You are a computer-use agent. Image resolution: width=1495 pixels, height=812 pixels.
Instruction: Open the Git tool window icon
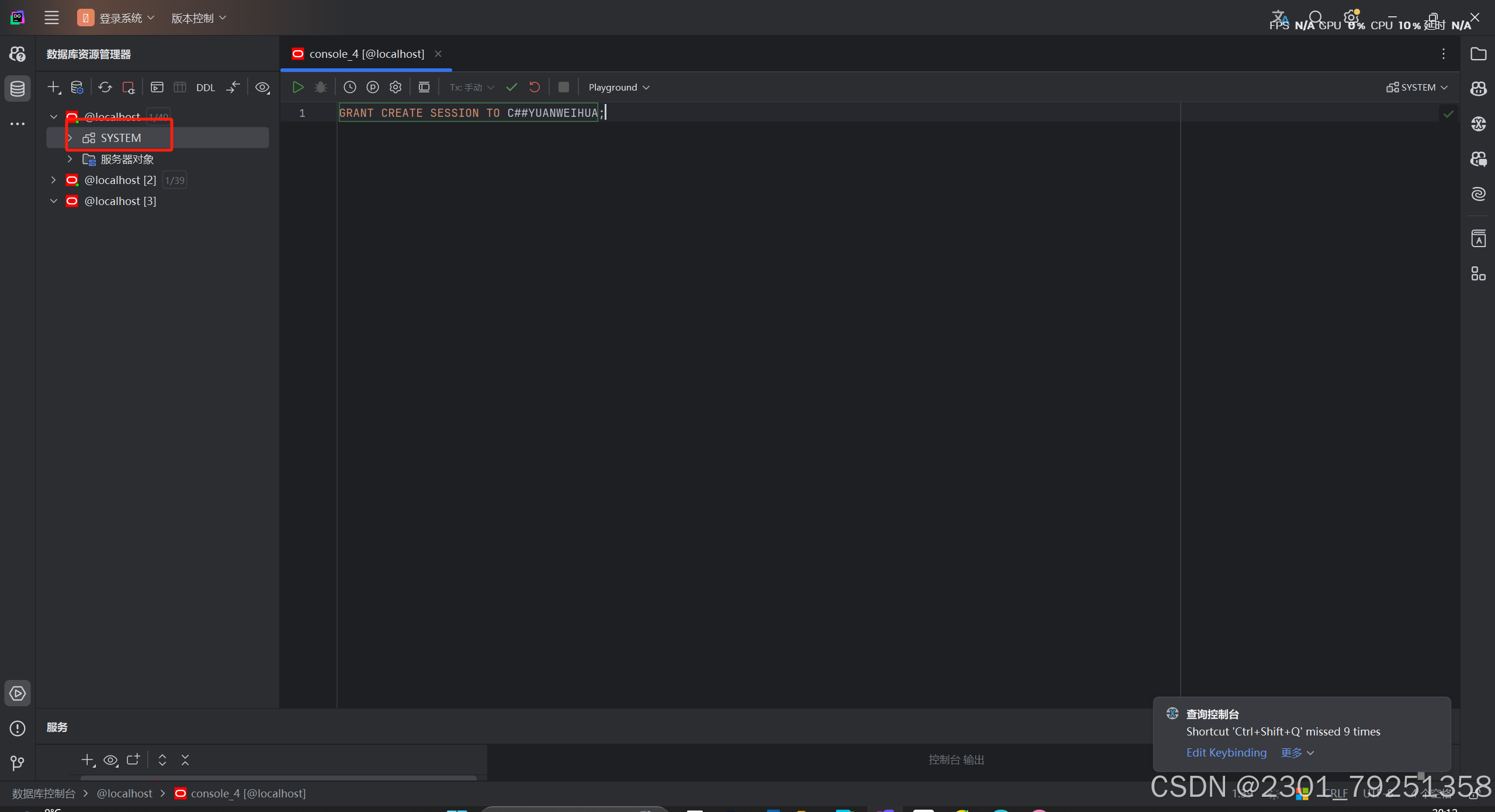pyautogui.click(x=18, y=763)
